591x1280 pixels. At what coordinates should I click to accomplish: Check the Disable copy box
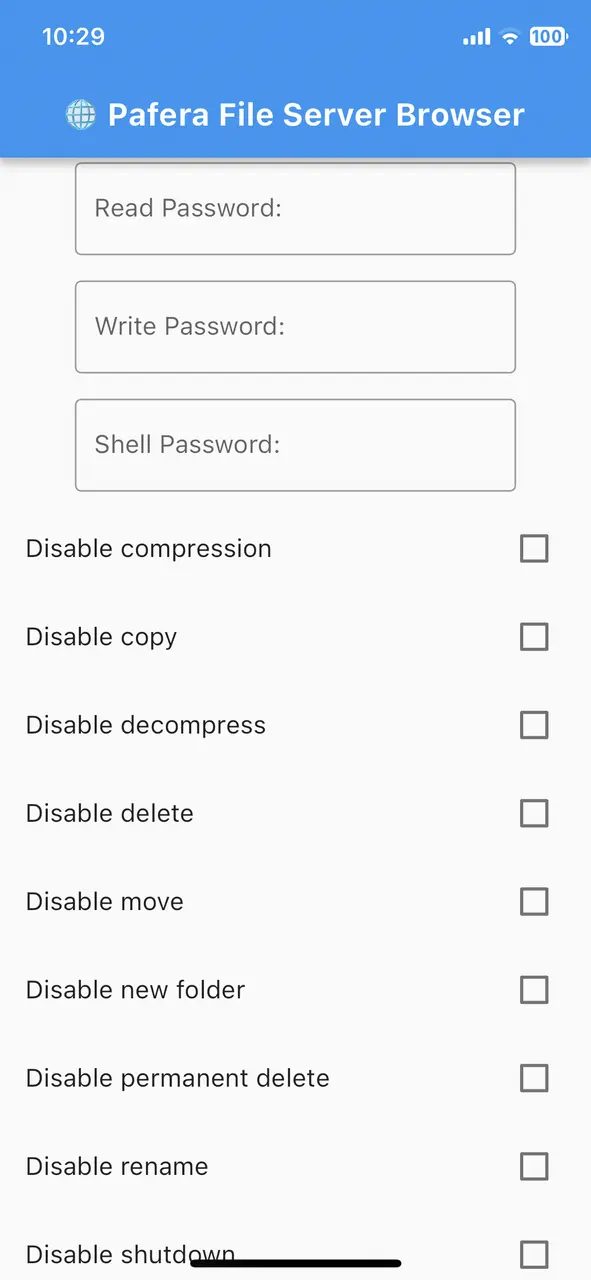tap(534, 637)
